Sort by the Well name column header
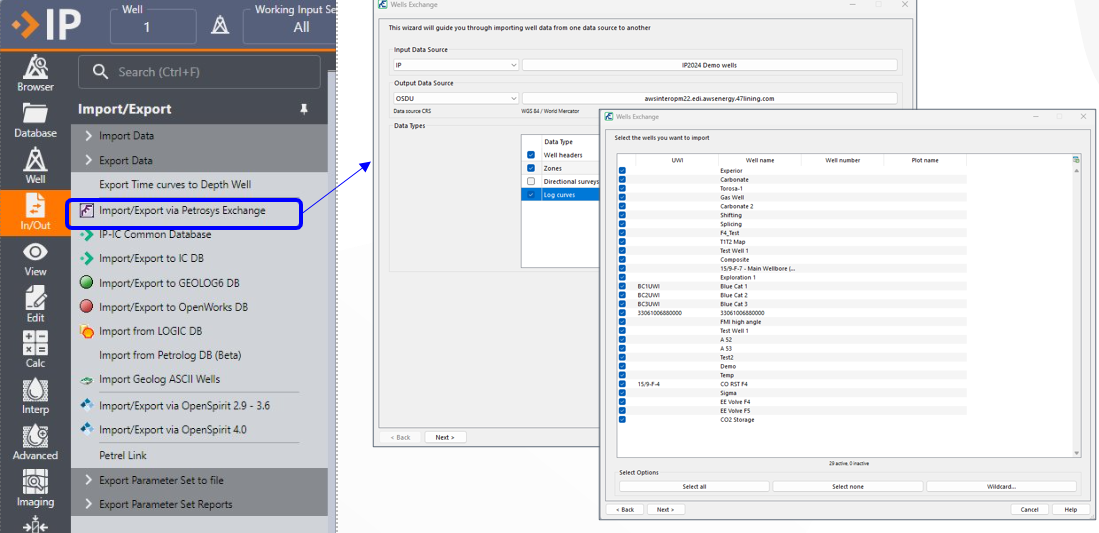The height and width of the screenshot is (533, 1099). [x=760, y=160]
